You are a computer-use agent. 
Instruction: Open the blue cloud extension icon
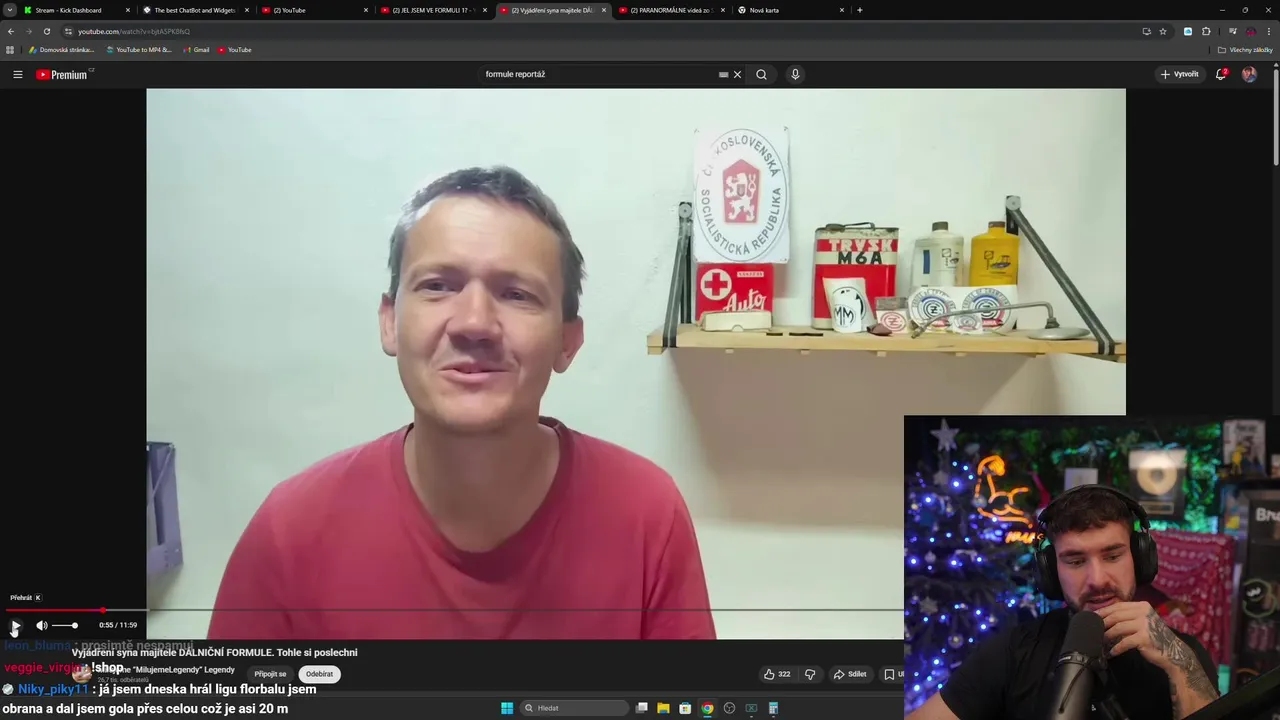(1188, 31)
